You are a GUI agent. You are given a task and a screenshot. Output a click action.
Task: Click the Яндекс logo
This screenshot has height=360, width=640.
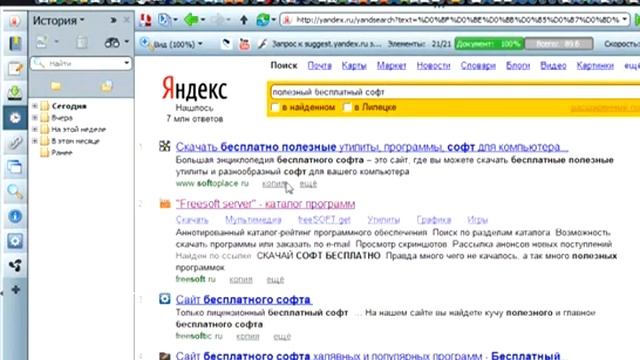(194, 89)
